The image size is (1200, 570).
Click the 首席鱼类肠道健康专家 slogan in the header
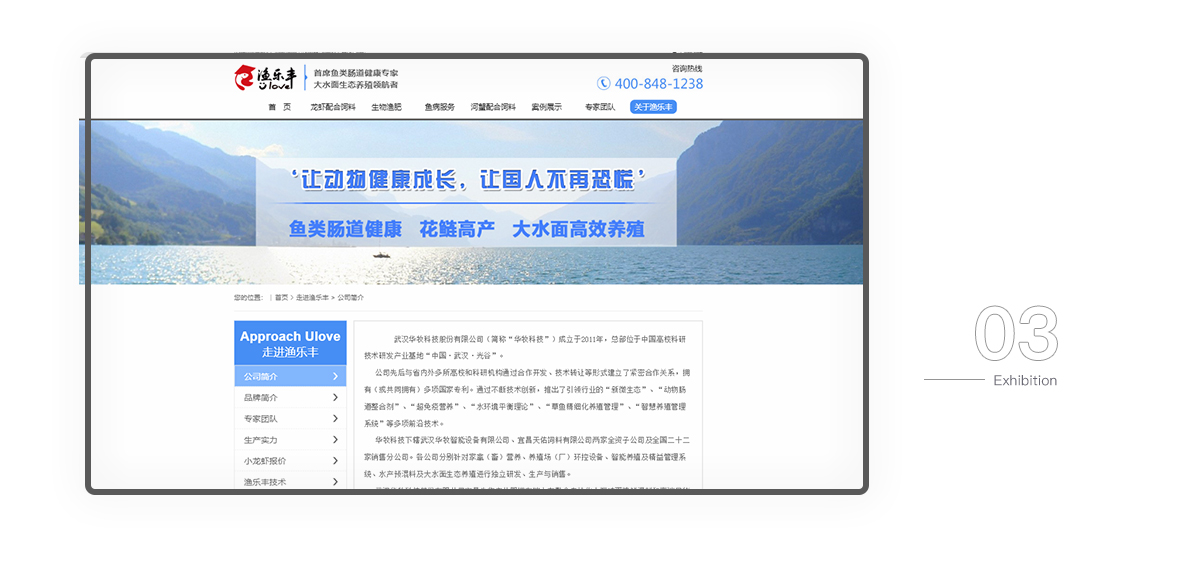click(x=355, y=73)
